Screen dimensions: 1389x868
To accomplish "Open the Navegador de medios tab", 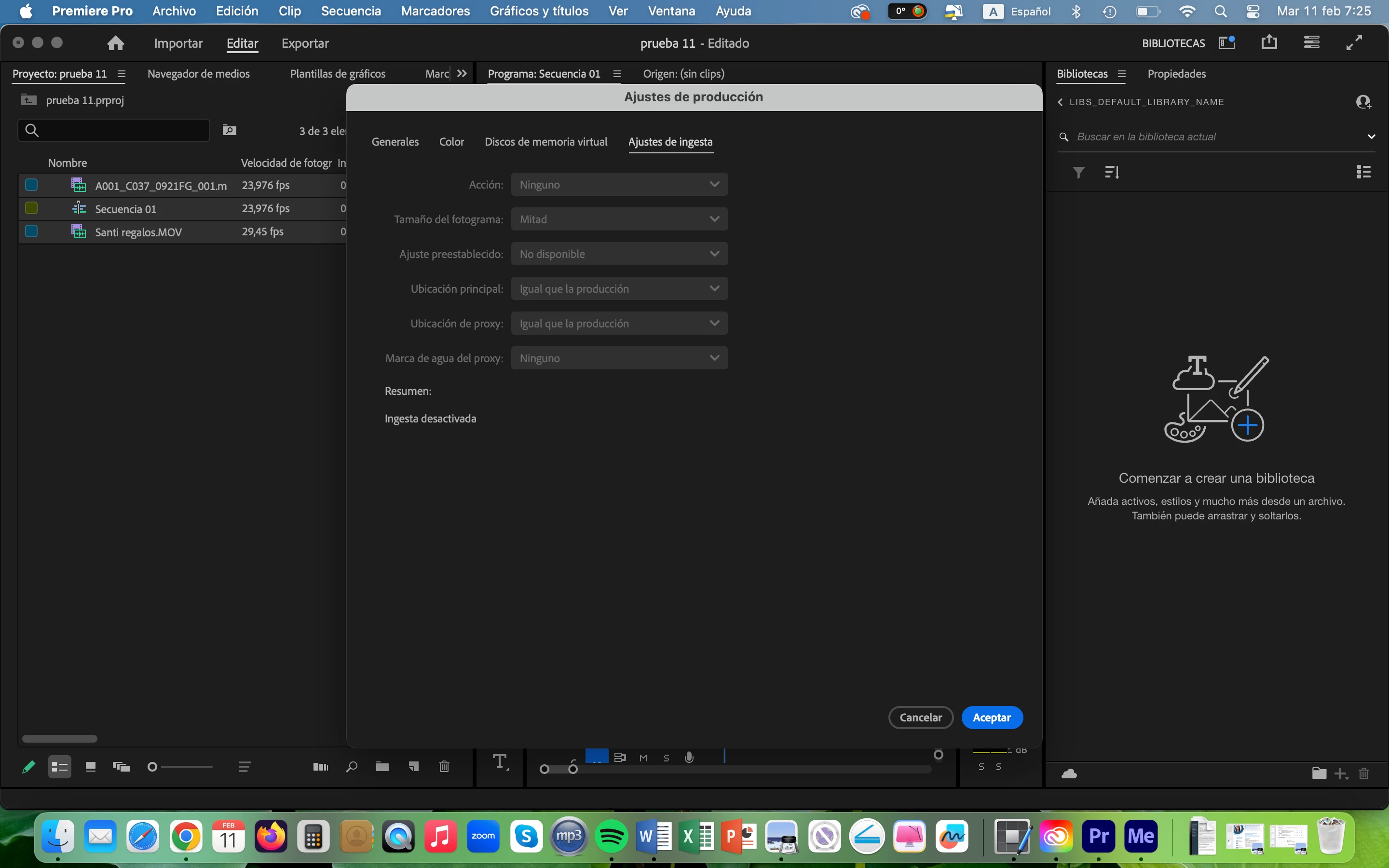I will (x=199, y=73).
